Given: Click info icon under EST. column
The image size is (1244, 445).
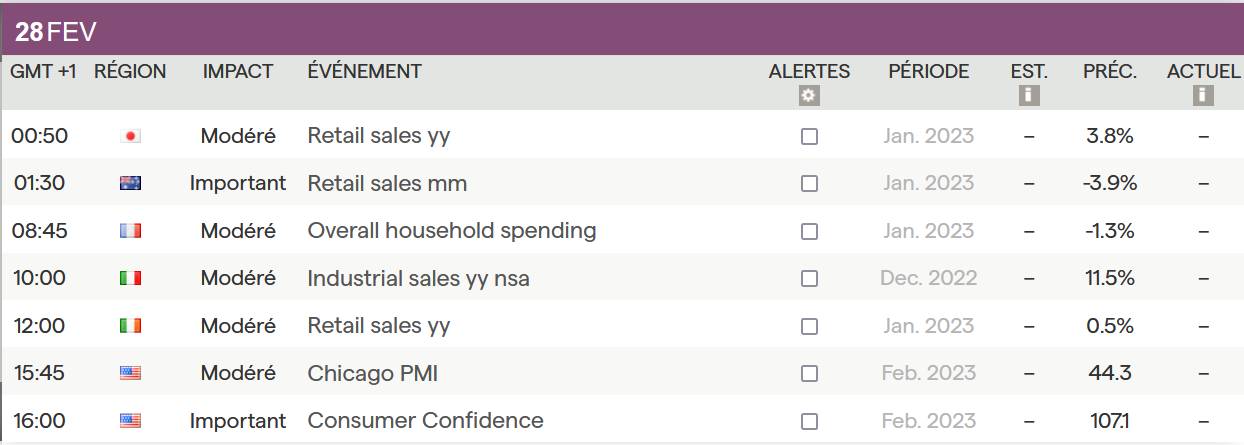Looking at the screenshot, I should [1028, 96].
